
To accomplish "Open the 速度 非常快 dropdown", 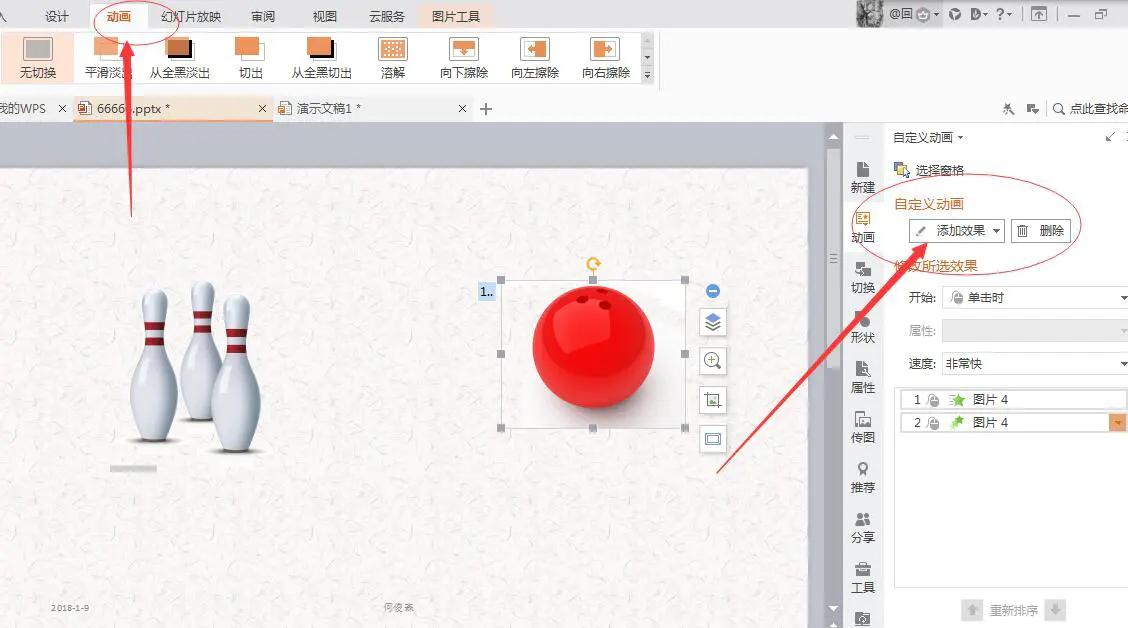I will click(x=1035, y=364).
